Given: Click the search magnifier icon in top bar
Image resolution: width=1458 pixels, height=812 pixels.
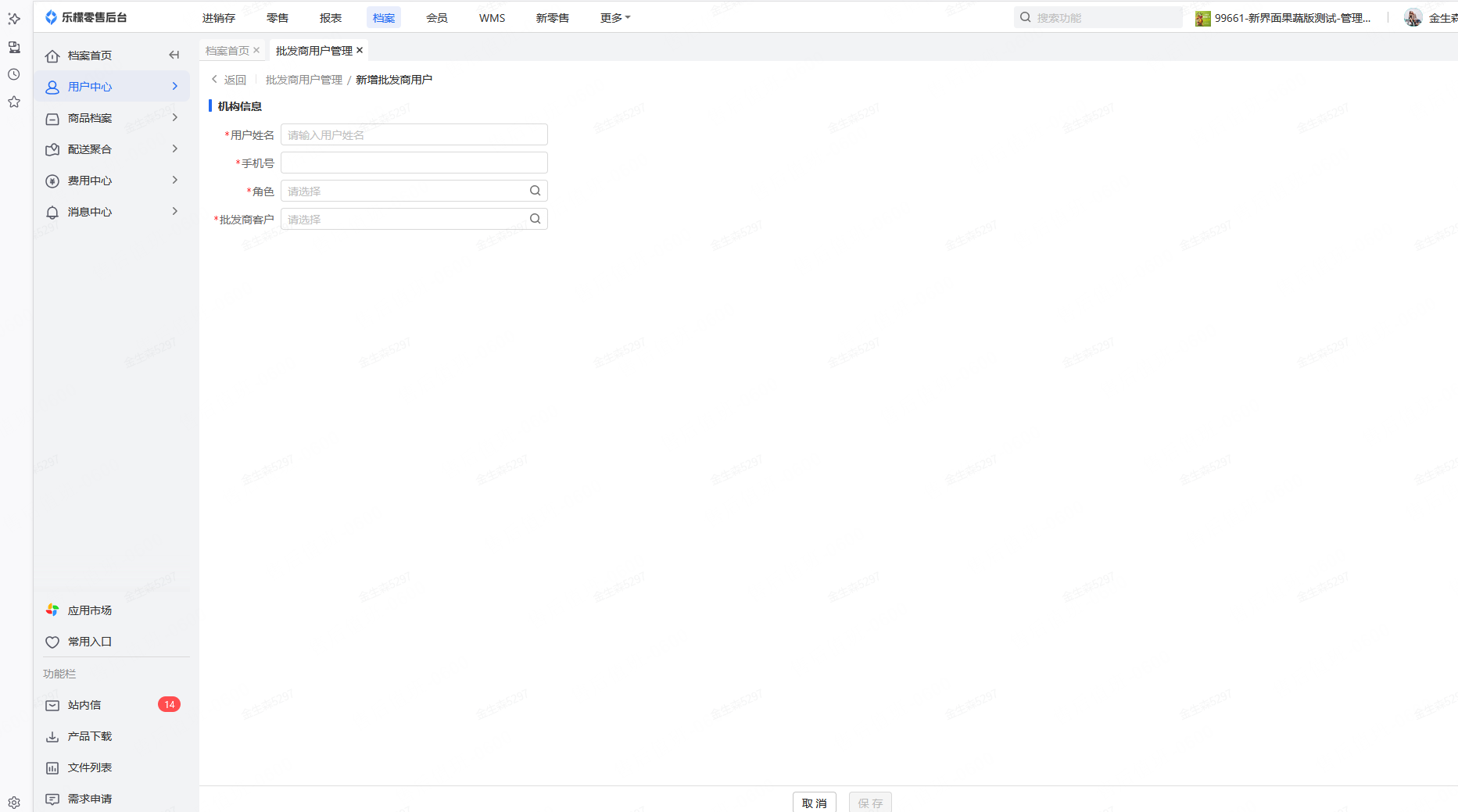Looking at the screenshot, I should 1026,17.
